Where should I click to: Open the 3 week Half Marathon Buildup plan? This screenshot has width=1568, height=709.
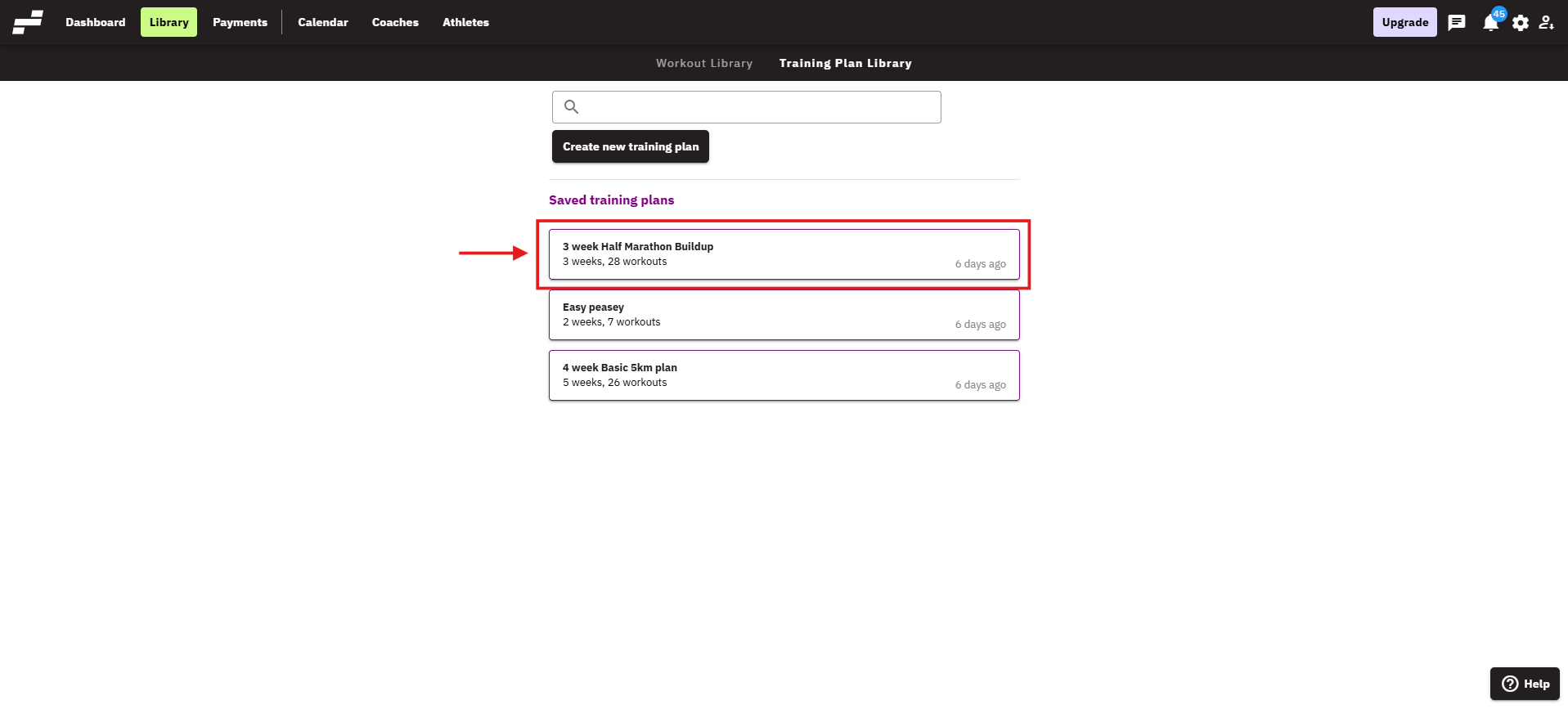(784, 254)
